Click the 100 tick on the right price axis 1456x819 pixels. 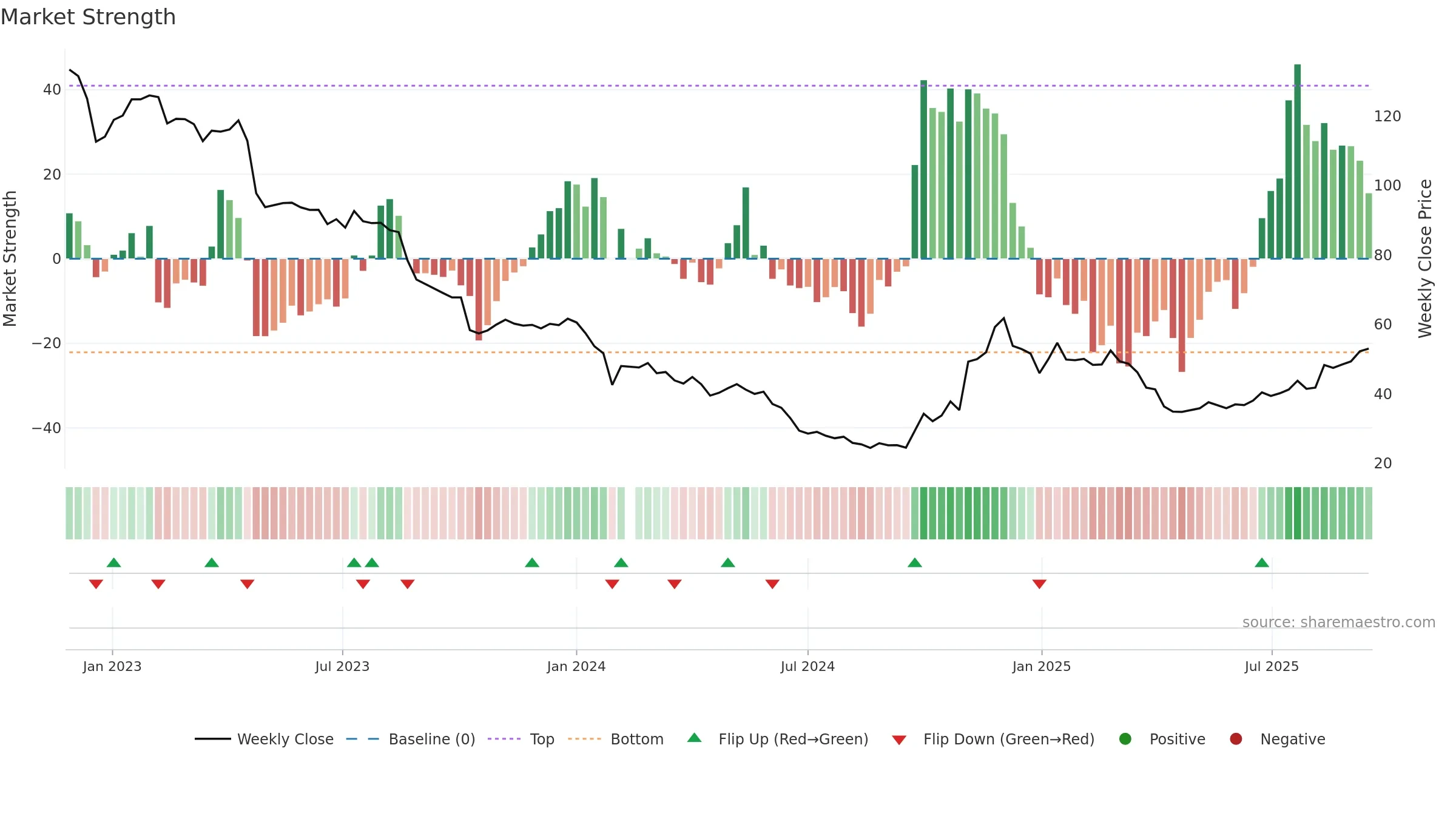[x=1387, y=185]
